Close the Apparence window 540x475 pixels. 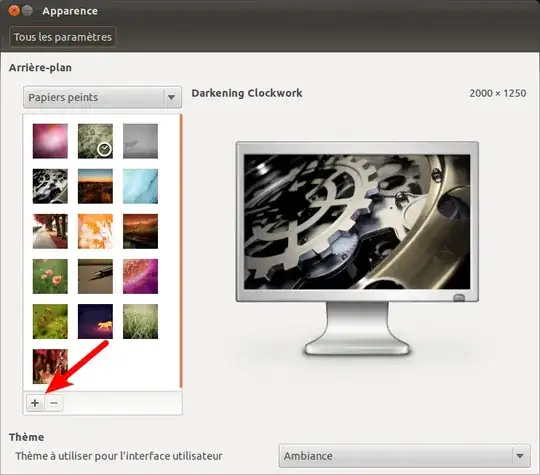click(14, 11)
